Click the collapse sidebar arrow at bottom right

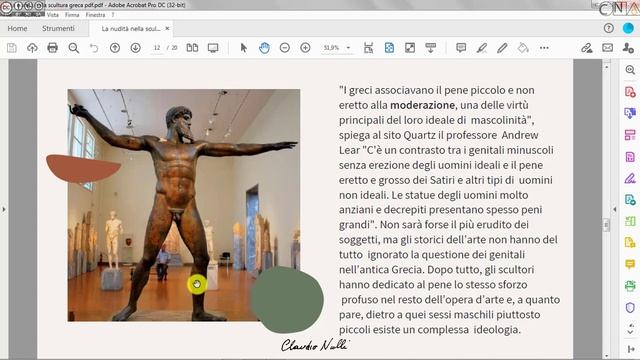point(631,349)
